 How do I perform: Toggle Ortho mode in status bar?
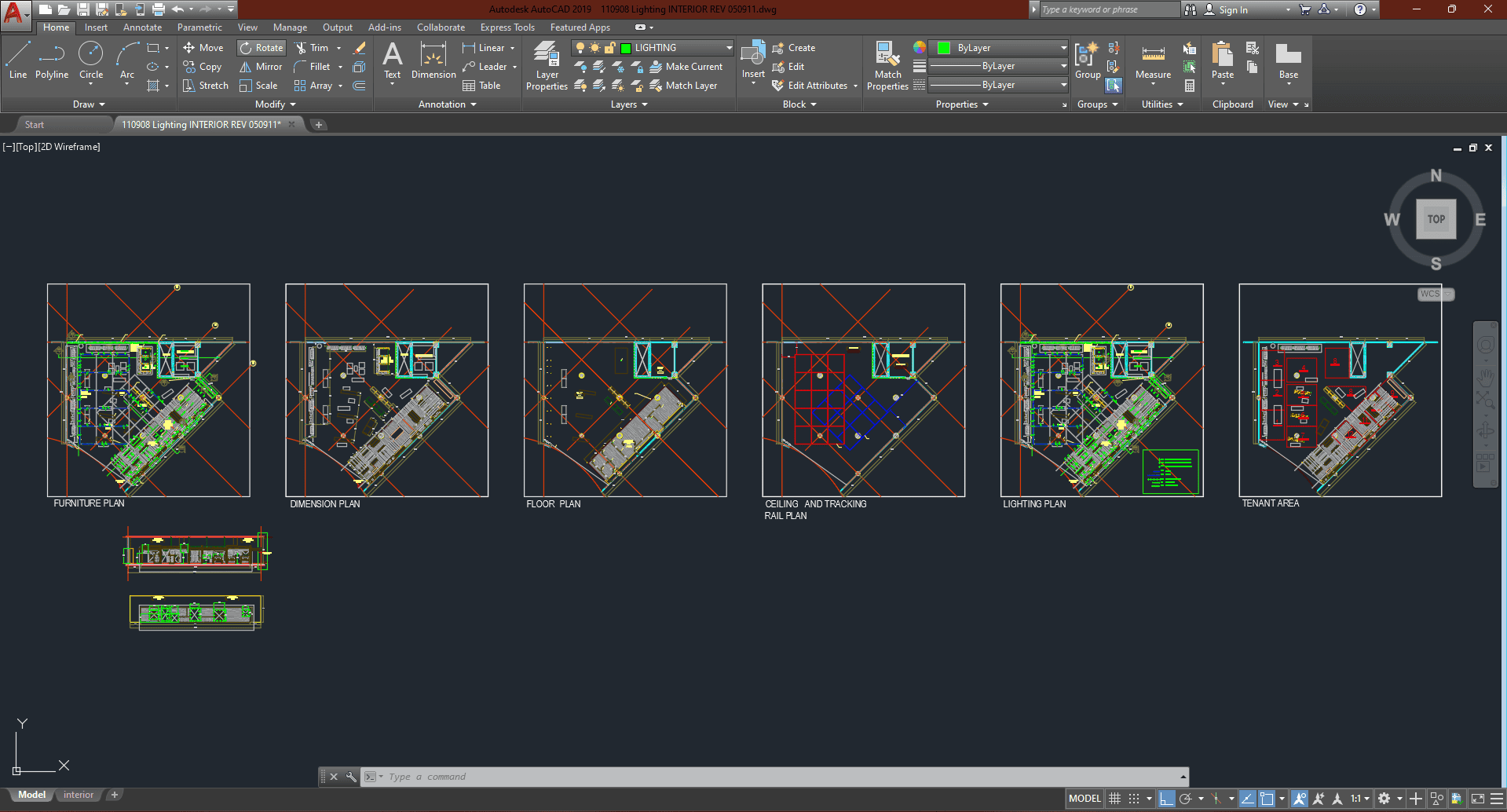tap(1167, 799)
